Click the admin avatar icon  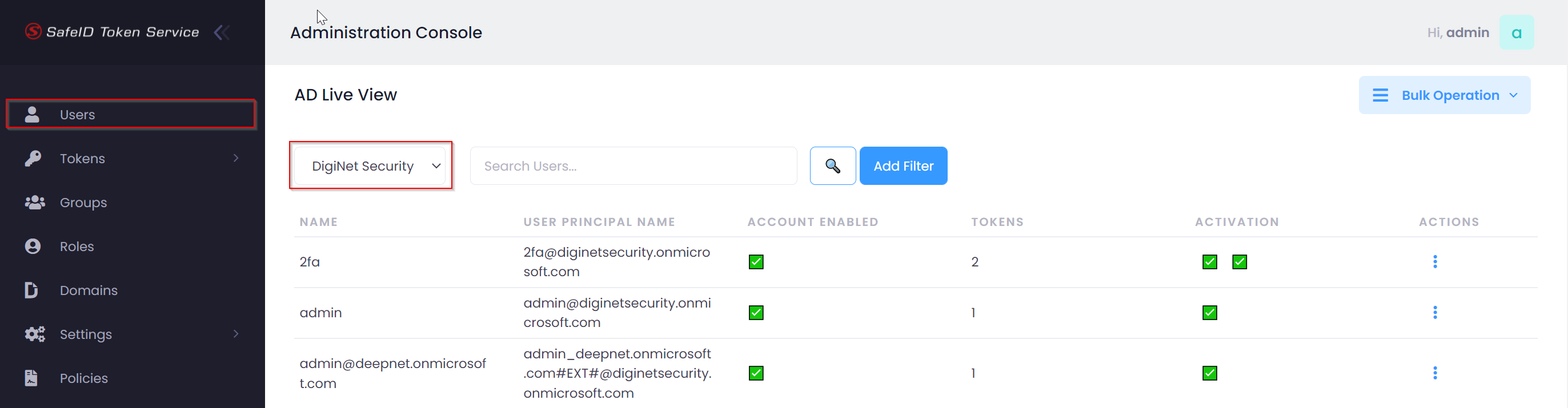[1515, 32]
